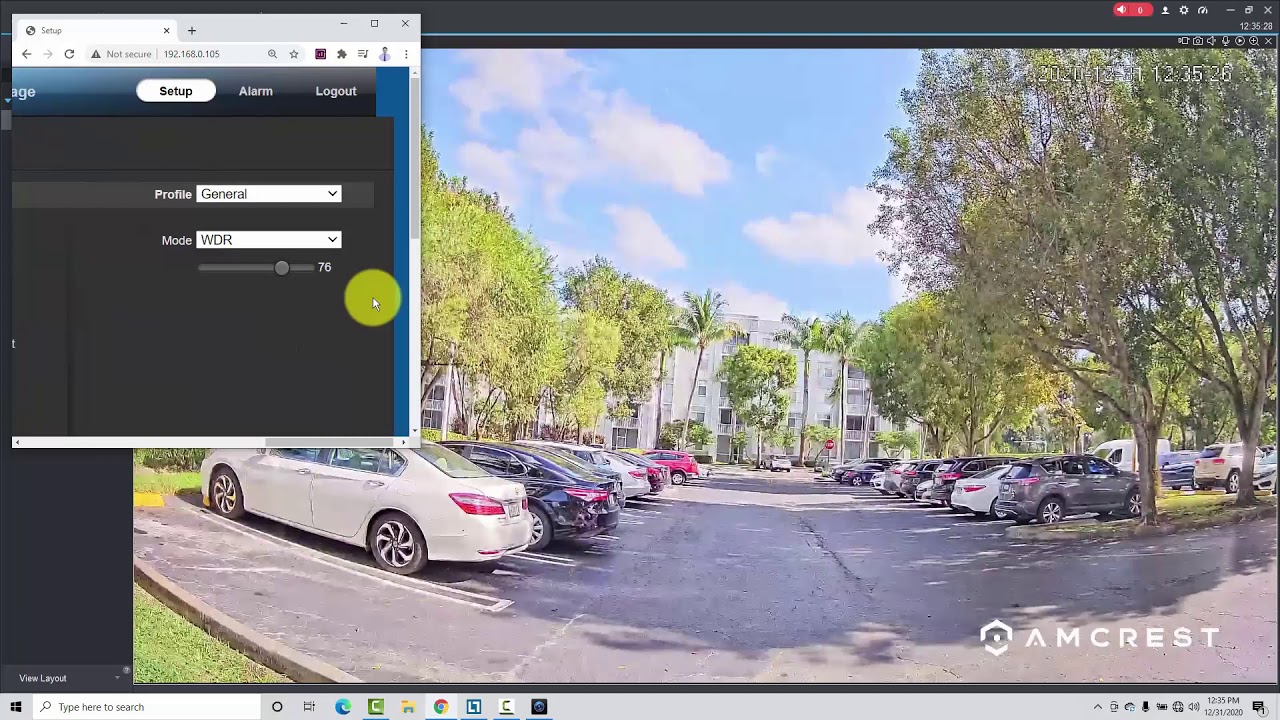Bookmark this page with the star icon

click(x=294, y=54)
